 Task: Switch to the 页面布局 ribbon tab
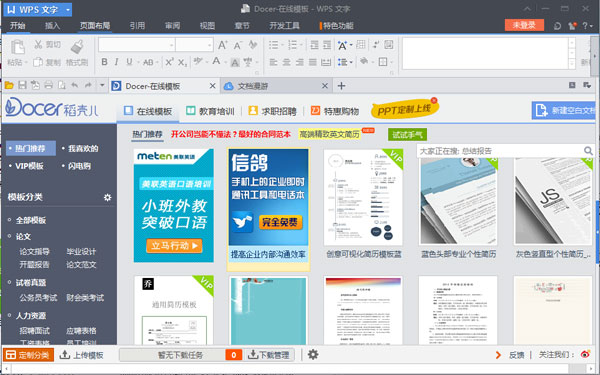(95, 25)
